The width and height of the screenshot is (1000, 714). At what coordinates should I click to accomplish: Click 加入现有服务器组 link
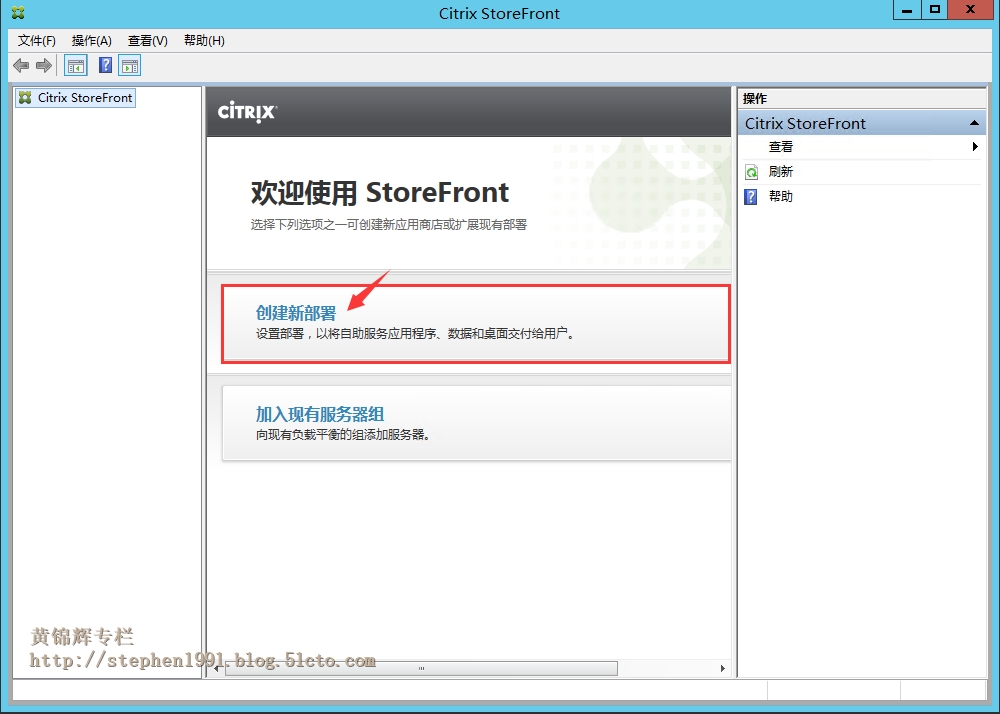point(320,414)
